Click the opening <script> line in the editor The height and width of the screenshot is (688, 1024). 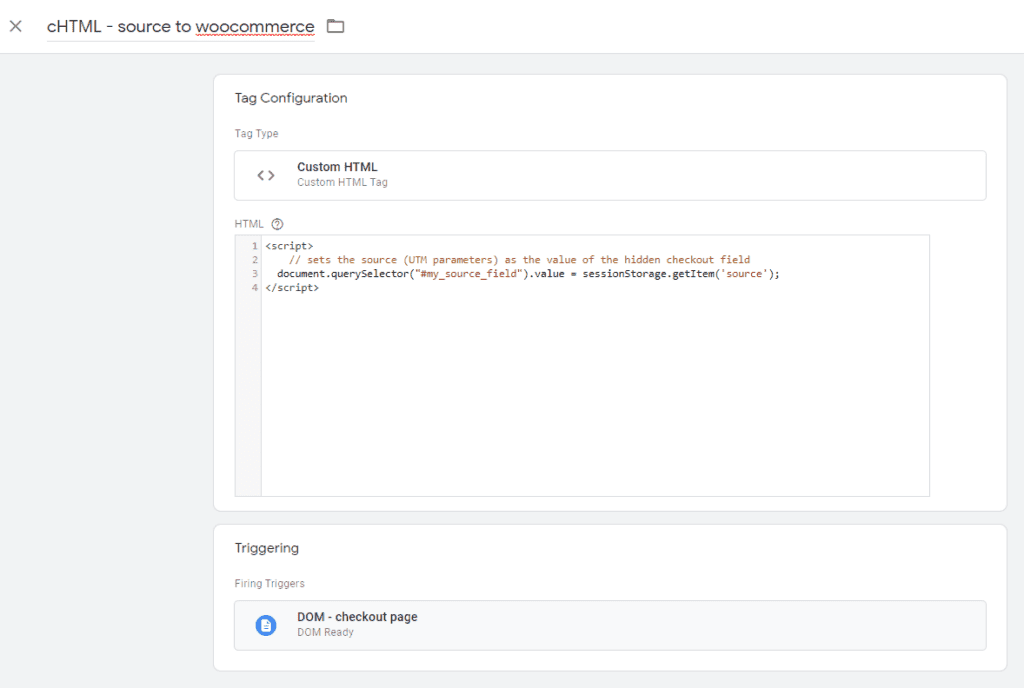(289, 246)
